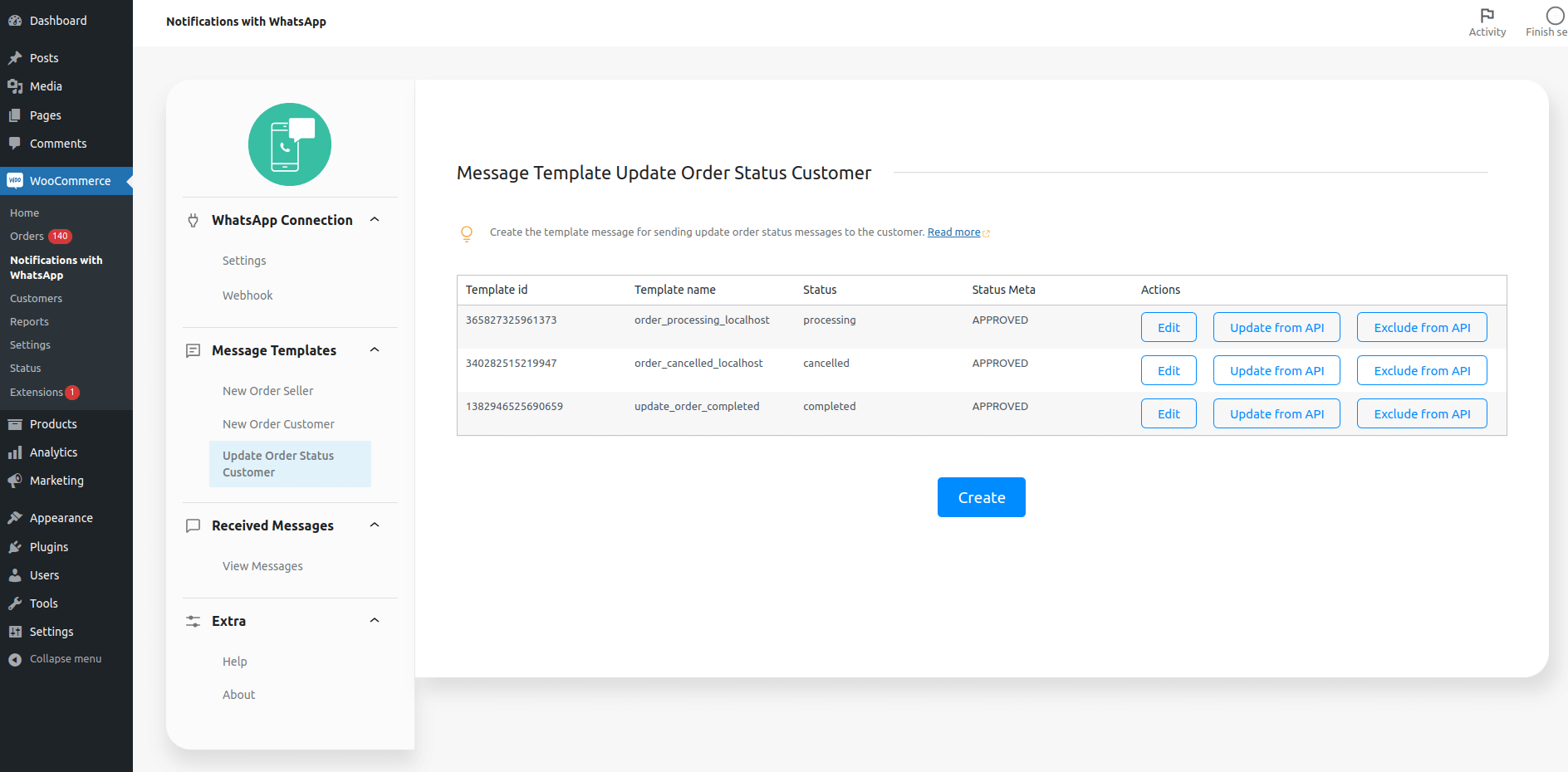Click the Template name column header

tap(675, 290)
